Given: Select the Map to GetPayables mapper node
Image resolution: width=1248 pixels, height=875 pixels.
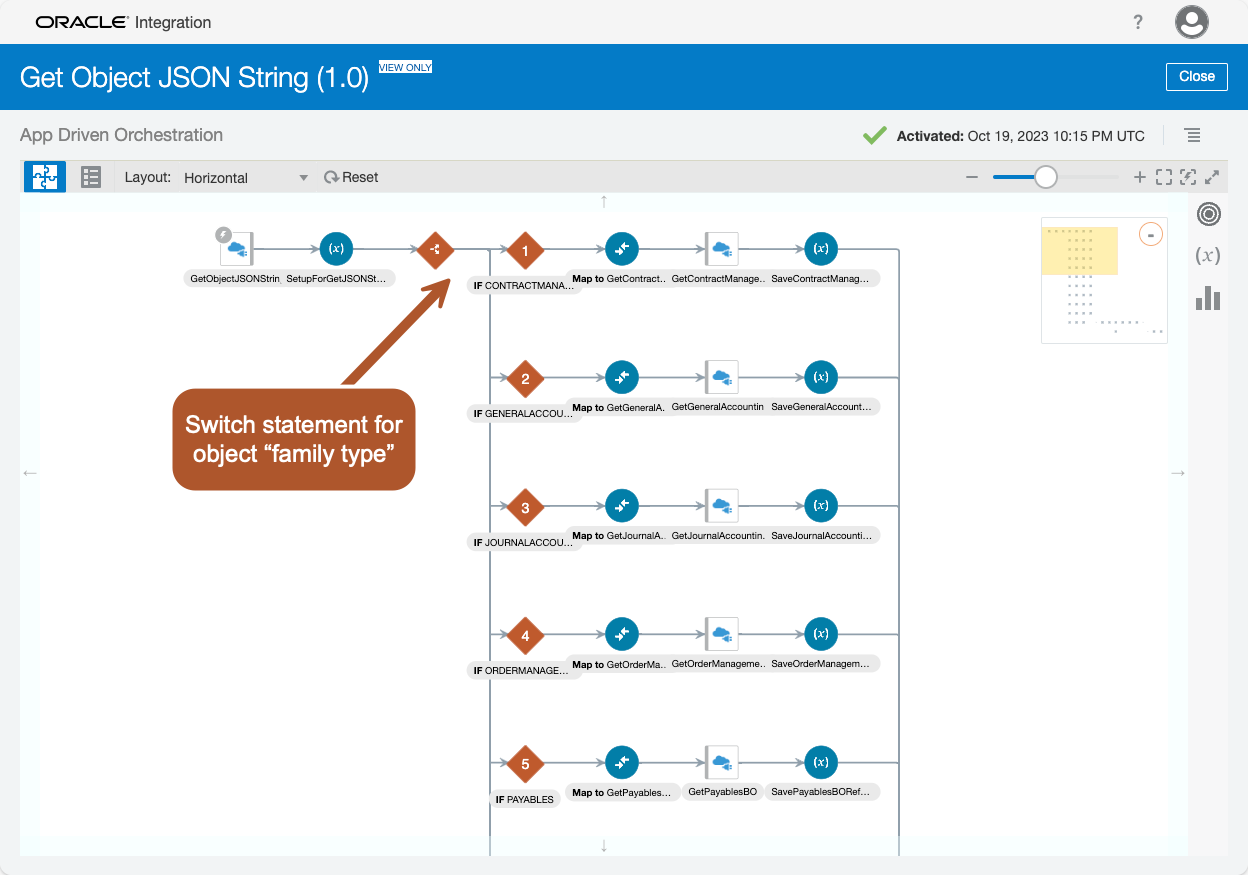Looking at the screenshot, I should point(622,762).
